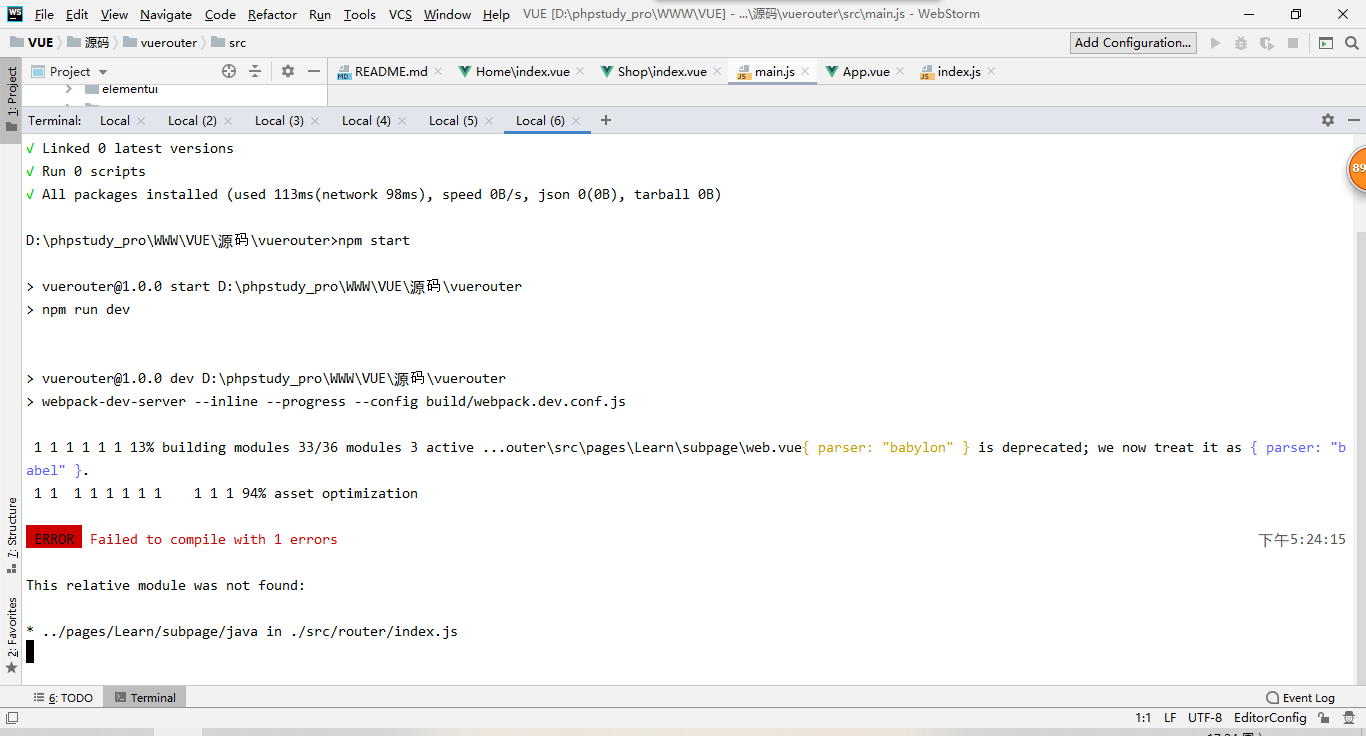Image resolution: width=1366 pixels, height=736 pixels.
Task: Open file encoding UTF-8 selector
Action: click(x=1205, y=718)
